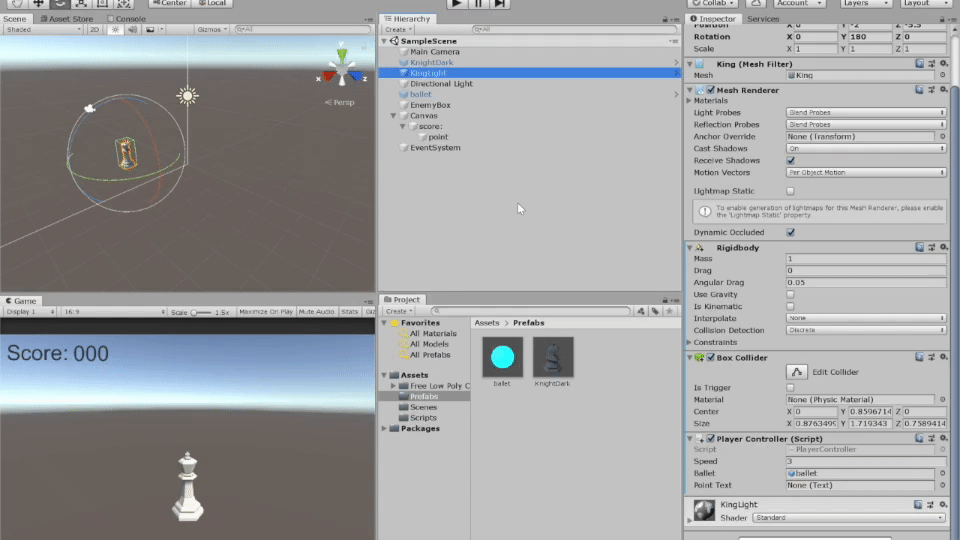Open the Layers dropdown in top toolbar
The width and height of the screenshot is (960, 540).
coord(861,3)
